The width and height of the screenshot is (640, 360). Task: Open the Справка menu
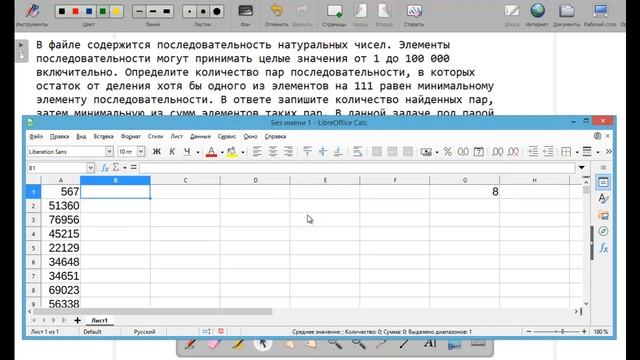(x=275, y=136)
